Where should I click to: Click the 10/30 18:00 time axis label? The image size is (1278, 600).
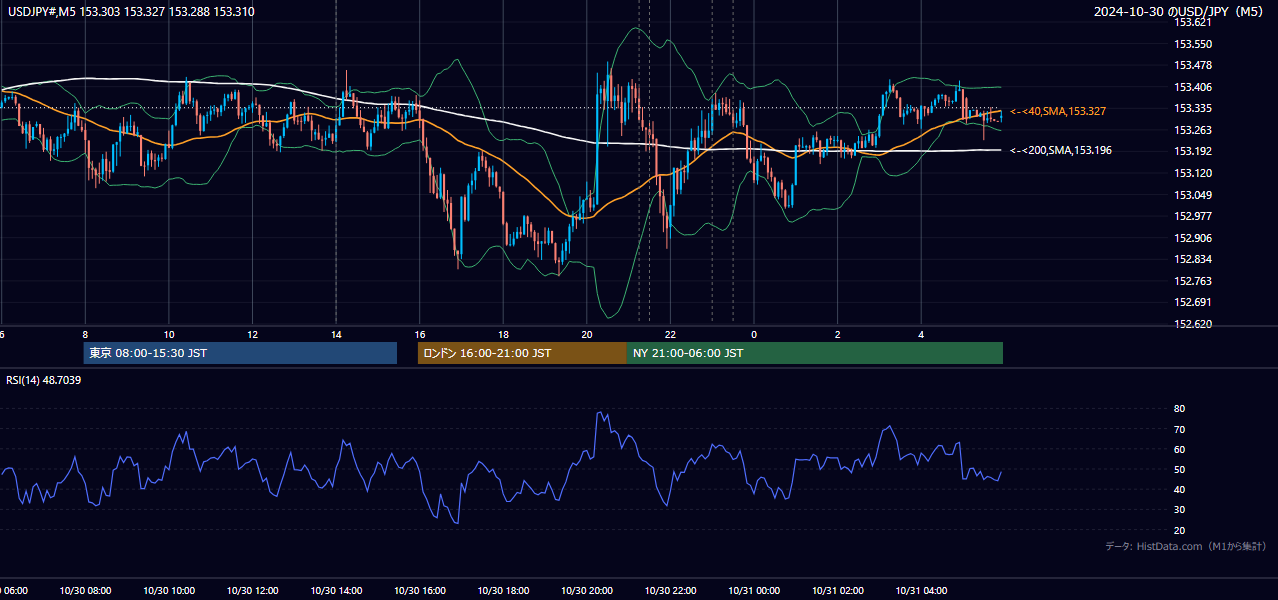click(x=504, y=591)
